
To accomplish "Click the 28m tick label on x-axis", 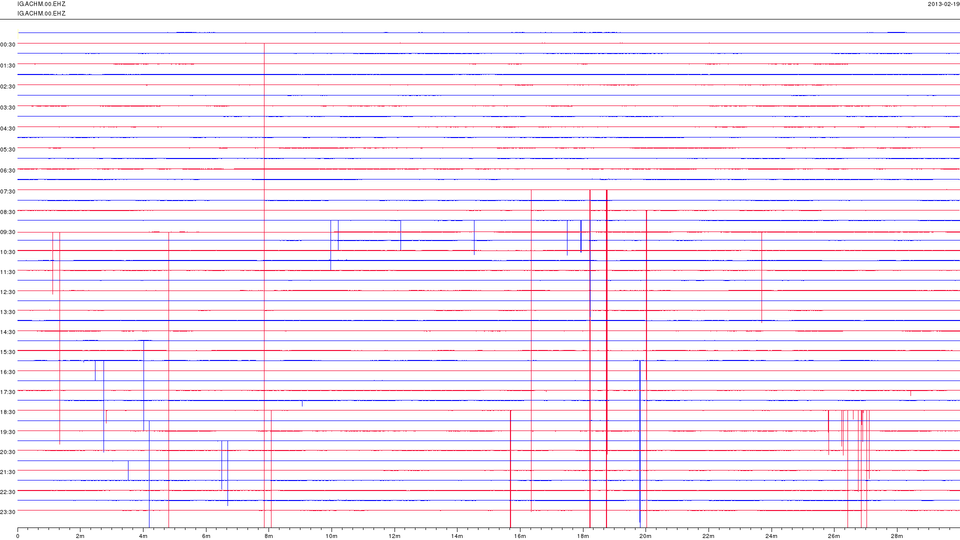I will pos(897,536).
